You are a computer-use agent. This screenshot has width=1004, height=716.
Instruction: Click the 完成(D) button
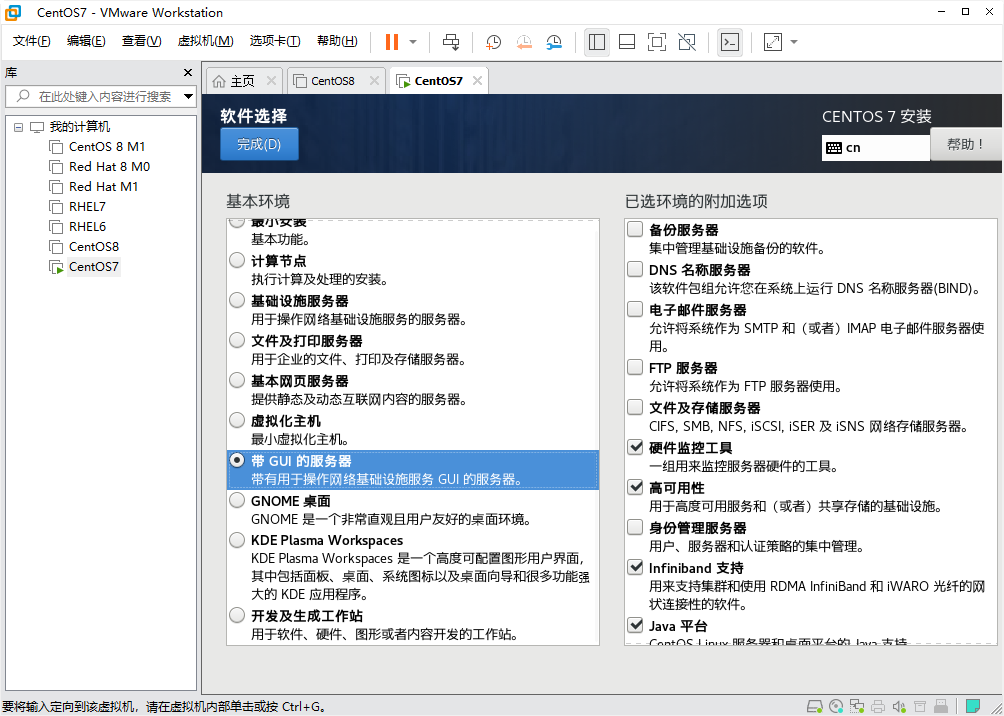point(259,144)
